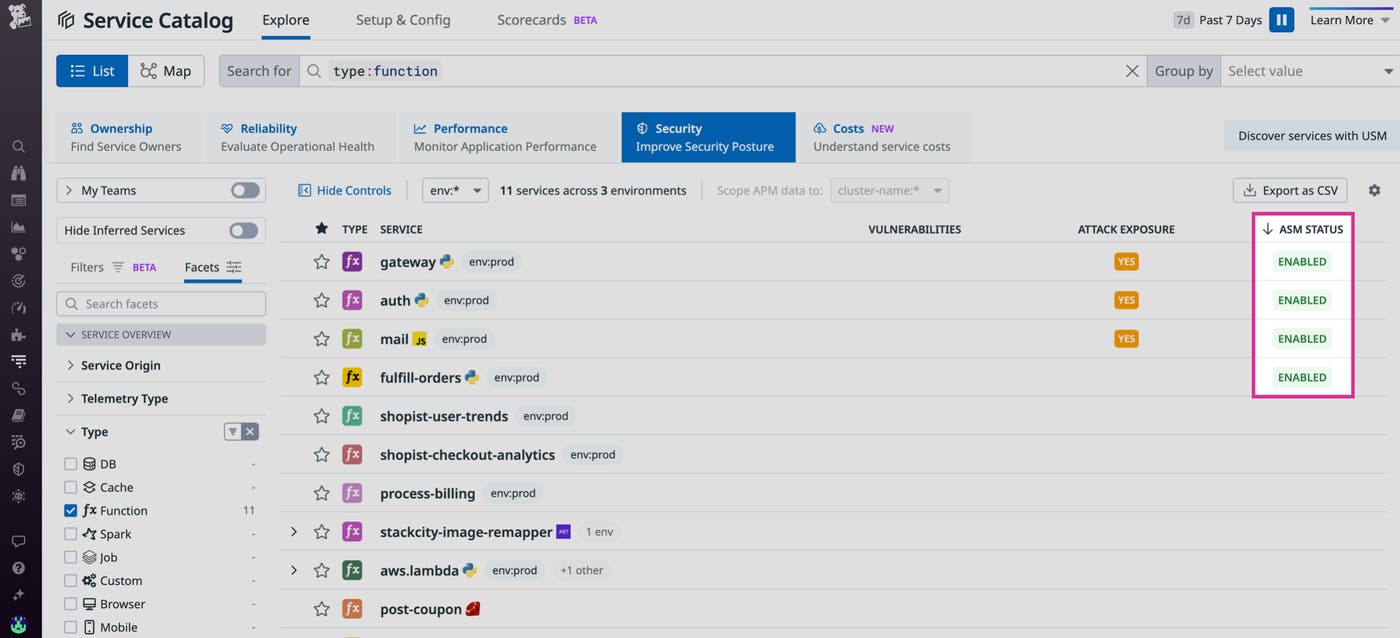Open the search magnifier in left sidebar
This screenshot has width=1400, height=638.
click(x=18, y=146)
